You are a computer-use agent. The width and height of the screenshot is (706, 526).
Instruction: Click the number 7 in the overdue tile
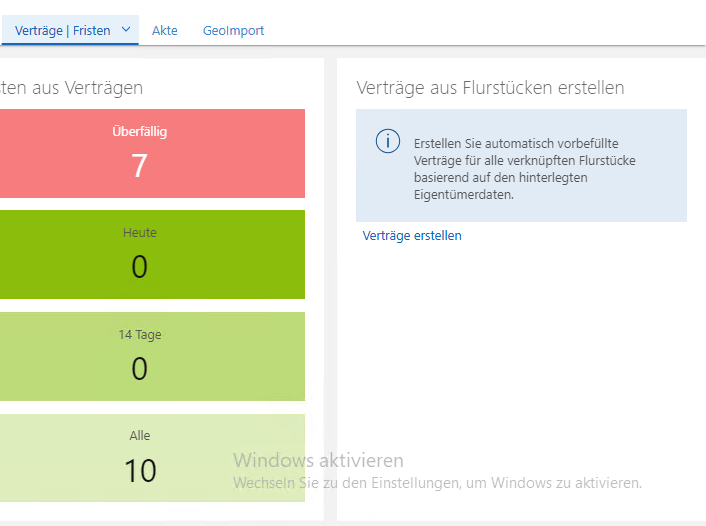pyautogui.click(x=139, y=166)
